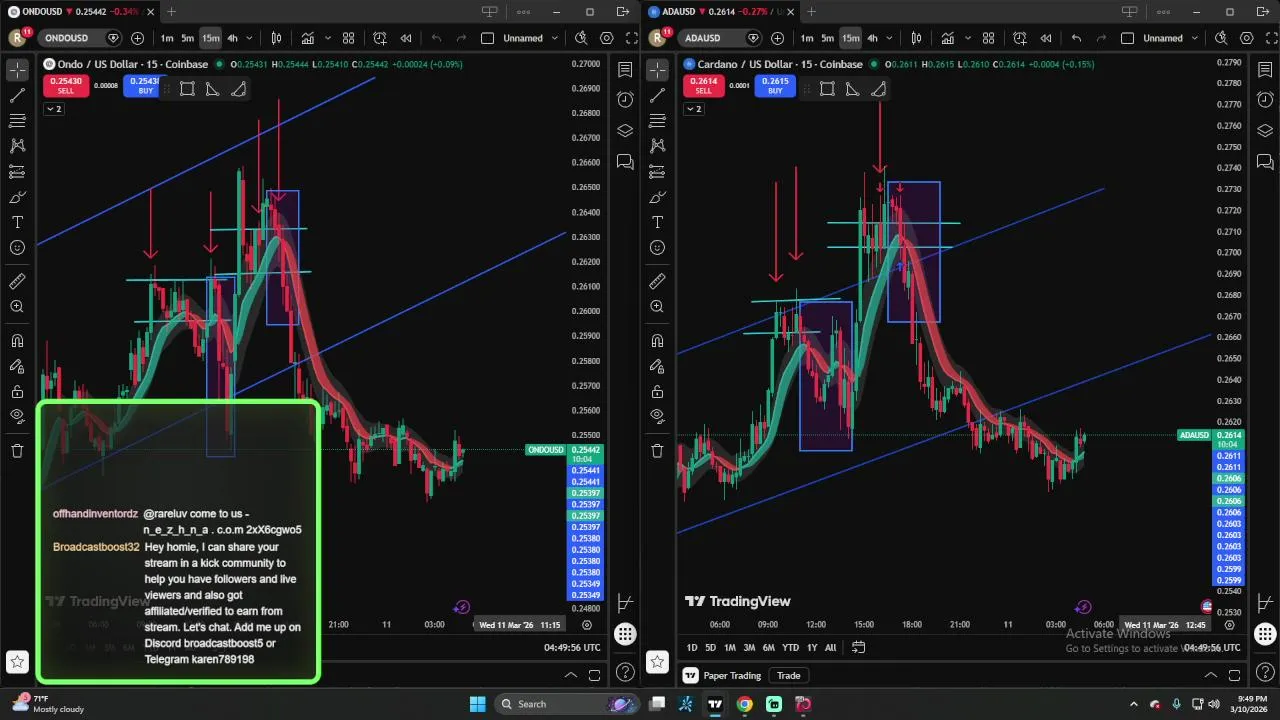
Task: Toggle the magnet snap mode in ADAUSD sidebar
Action: pyautogui.click(x=657, y=341)
